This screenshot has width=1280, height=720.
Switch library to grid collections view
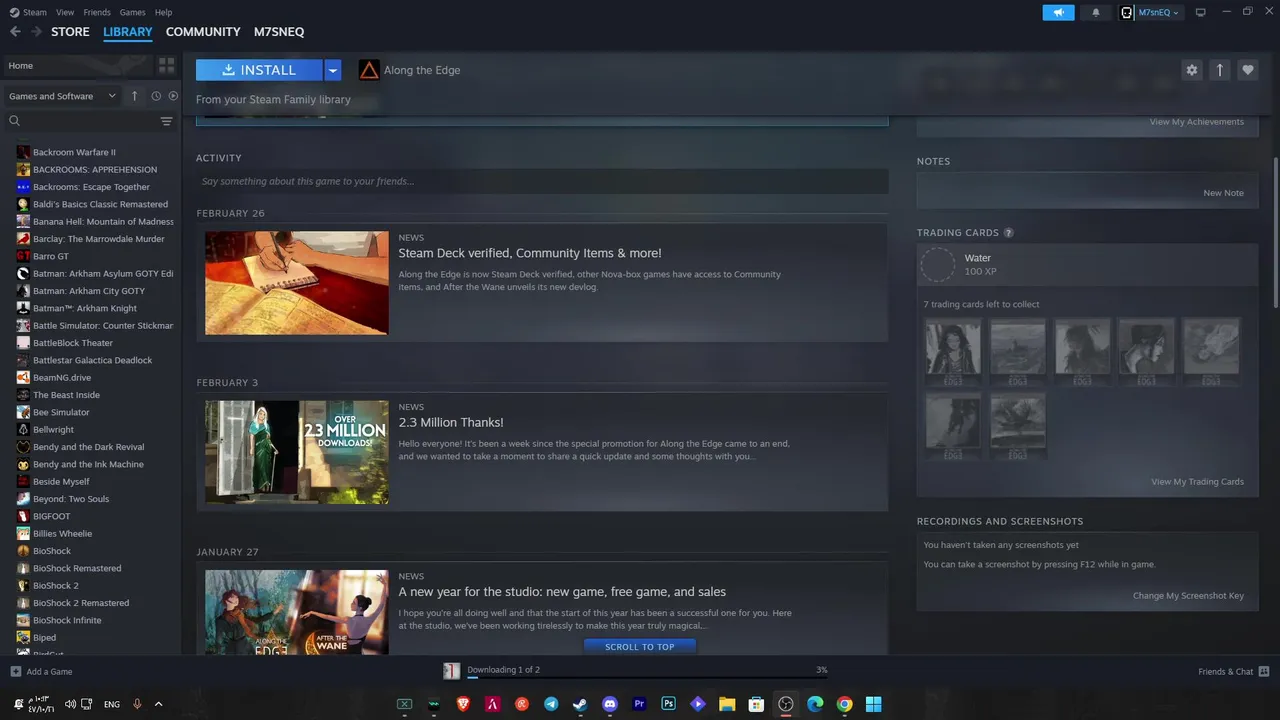pos(166,65)
